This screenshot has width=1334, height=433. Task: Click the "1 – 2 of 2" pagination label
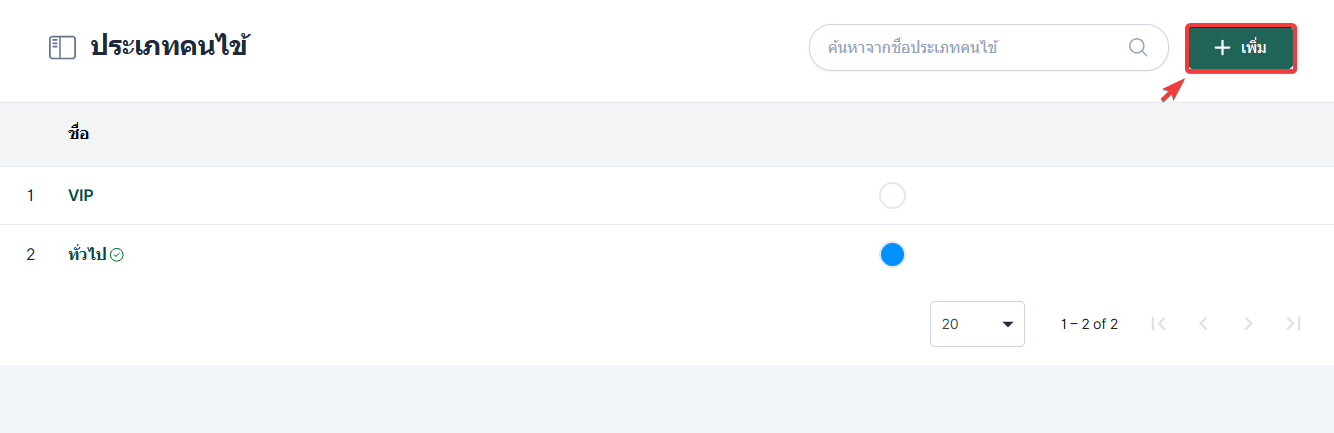point(1089,324)
